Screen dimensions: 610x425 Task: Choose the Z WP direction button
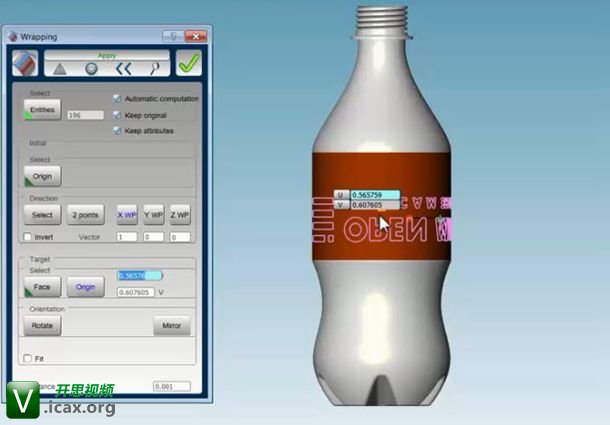(x=180, y=215)
